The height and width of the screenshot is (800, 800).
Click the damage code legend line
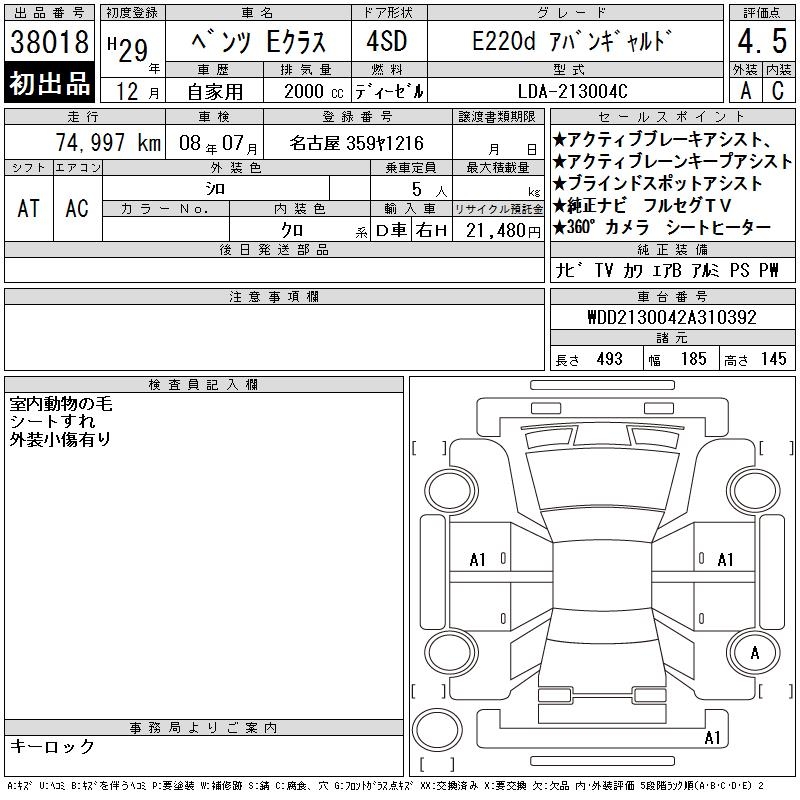386,786
